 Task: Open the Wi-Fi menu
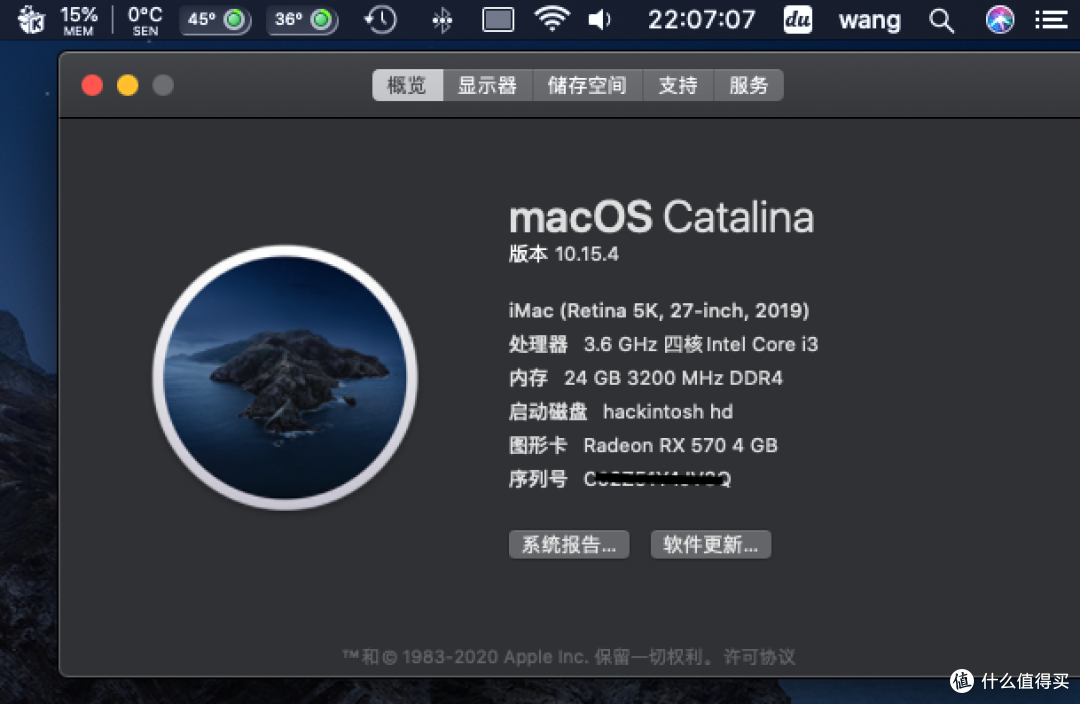(x=552, y=19)
